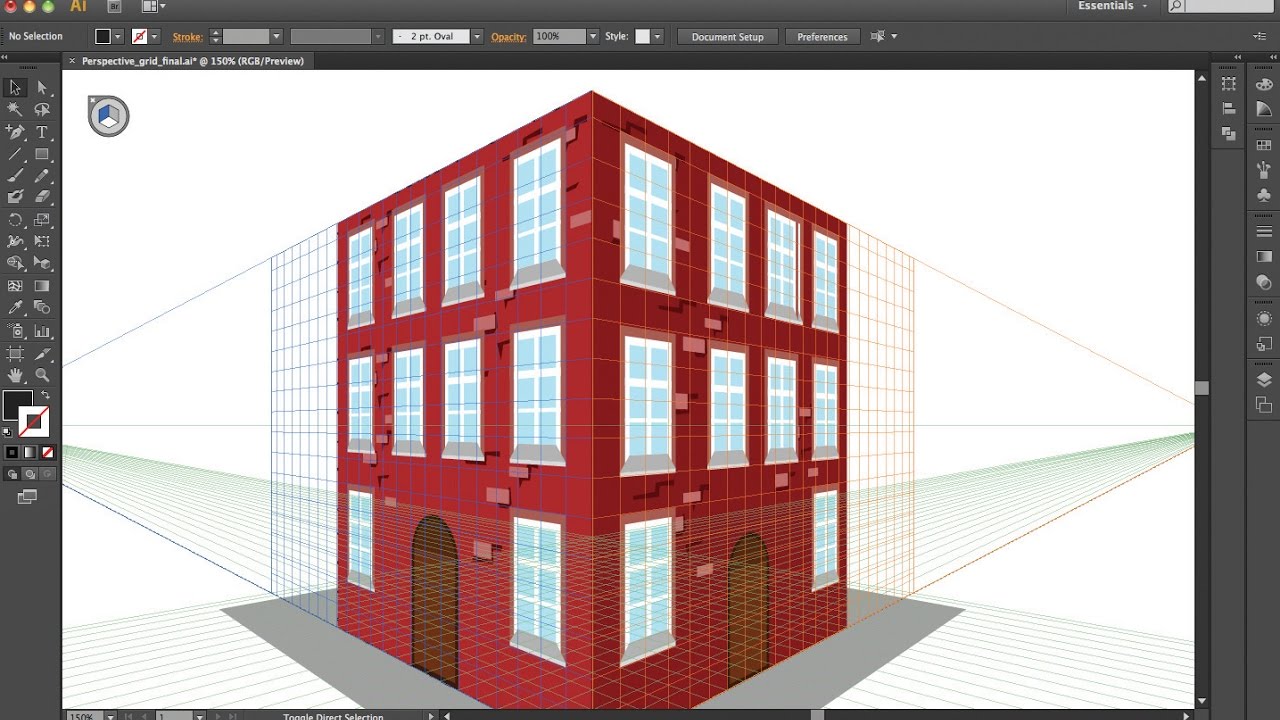The image size is (1280, 720).
Task: Select the Symbol Sprayer tool
Action: click(x=15, y=331)
